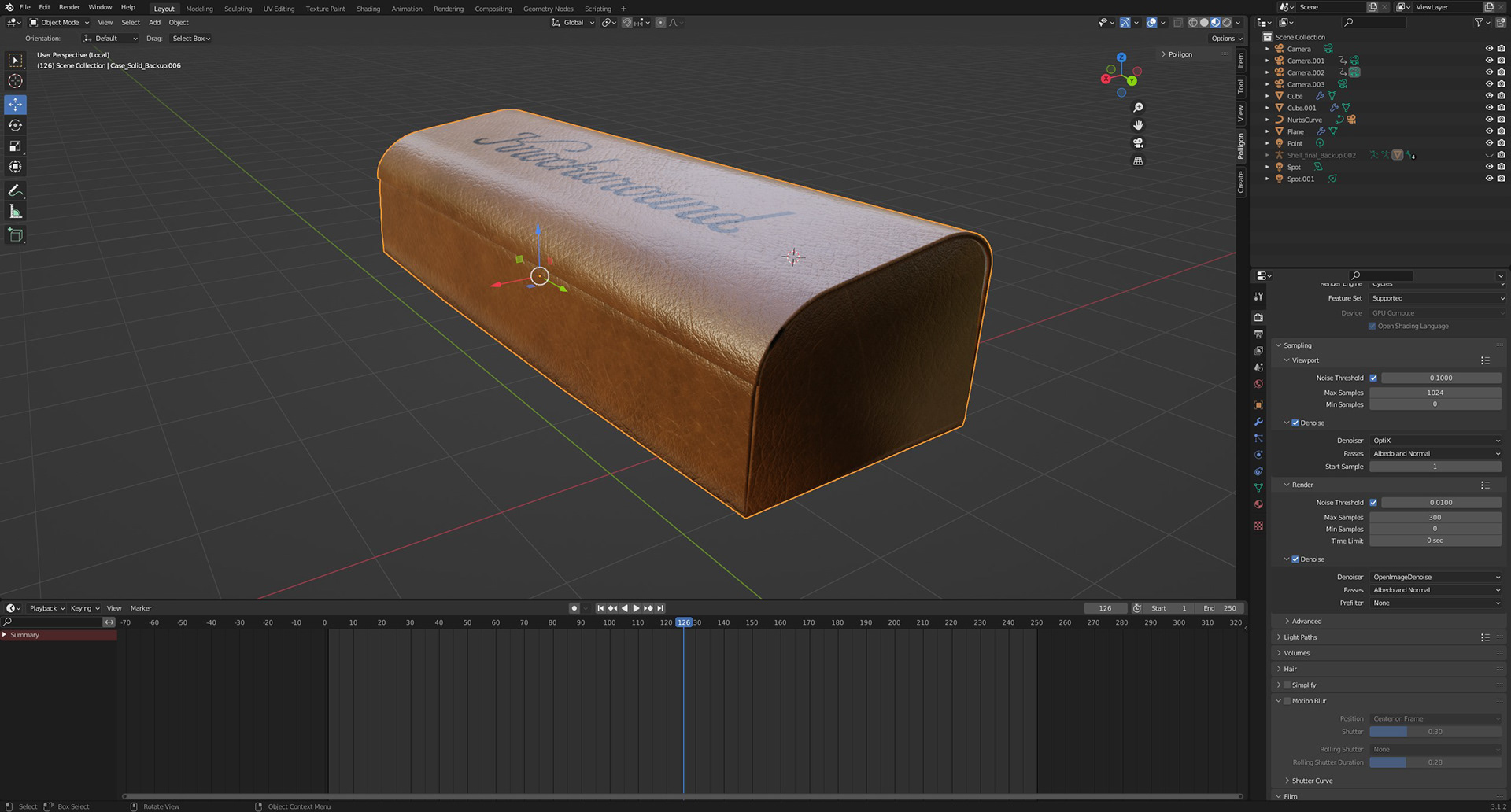Switch to the Geometry Nodes workspace tab

point(548,9)
